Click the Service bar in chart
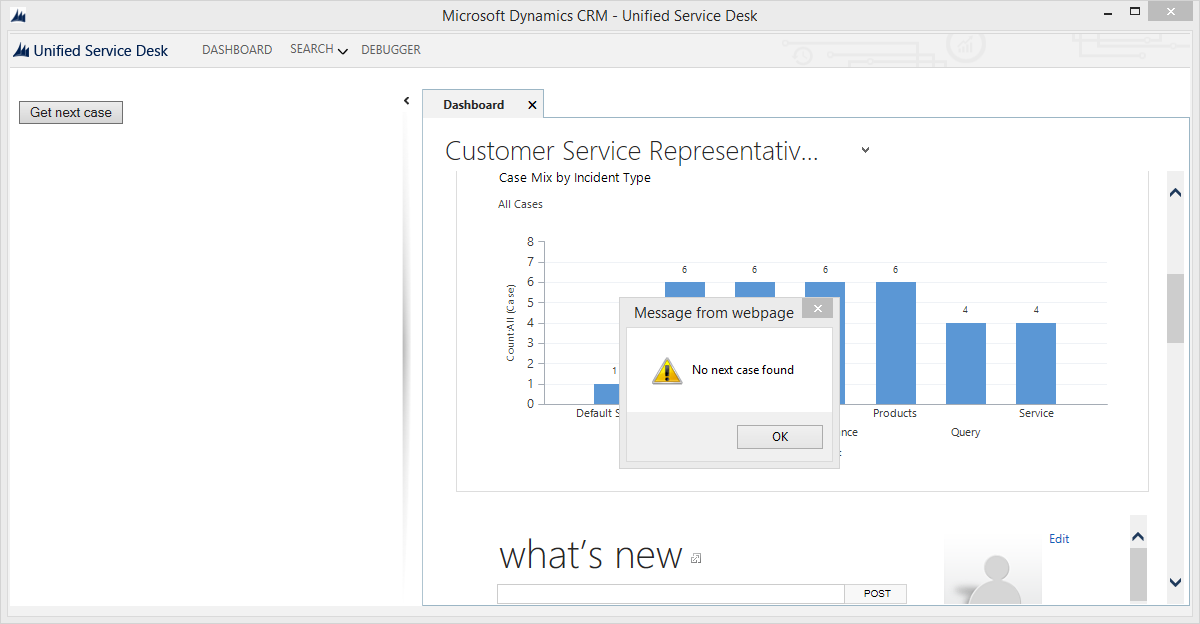The height and width of the screenshot is (624, 1200). [1036, 363]
